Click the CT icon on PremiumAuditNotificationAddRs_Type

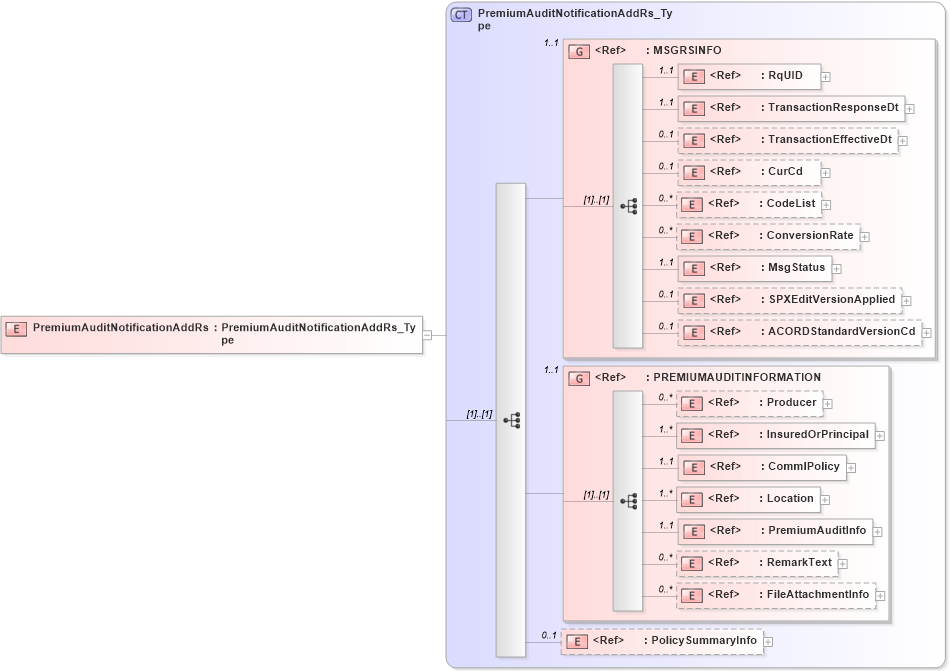coord(460,14)
